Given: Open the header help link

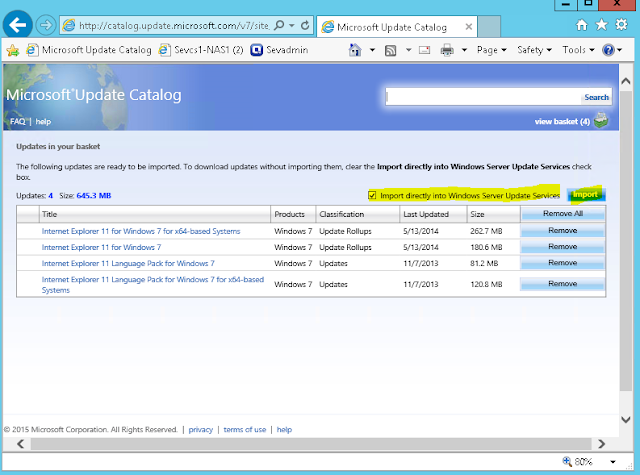Looking at the screenshot, I should point(43,121).
